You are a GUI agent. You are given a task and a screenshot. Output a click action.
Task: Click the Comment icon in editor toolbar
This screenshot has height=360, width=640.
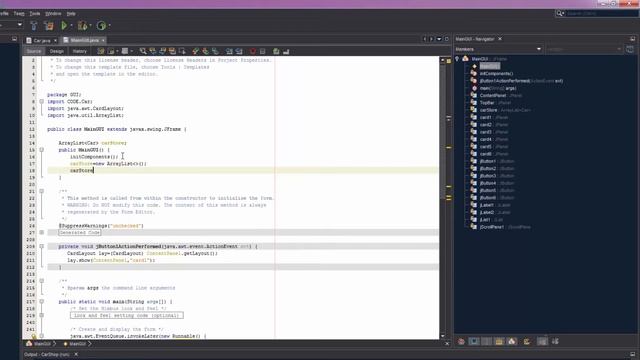276,51
